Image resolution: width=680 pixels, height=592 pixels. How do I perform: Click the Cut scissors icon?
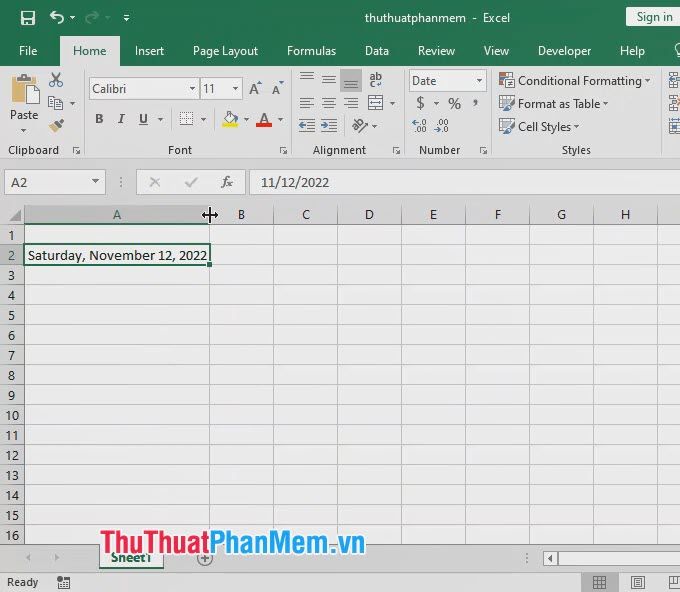pyautogui.click(x=56, y=80)
